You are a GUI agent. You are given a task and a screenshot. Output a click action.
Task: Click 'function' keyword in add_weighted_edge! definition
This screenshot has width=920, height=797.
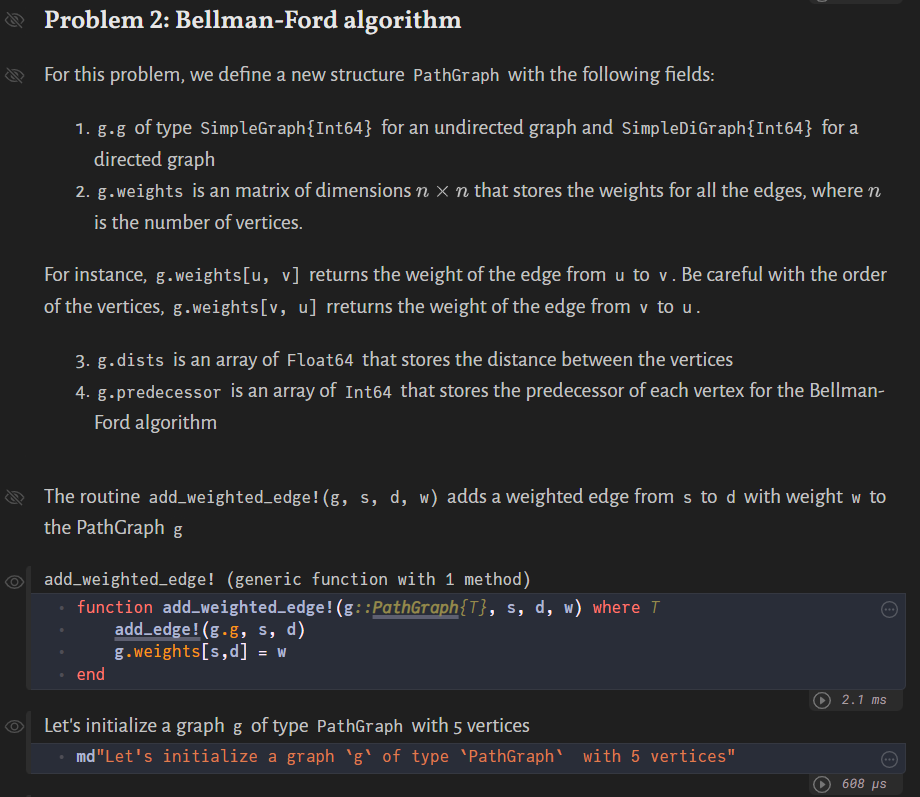coord(114,607)
